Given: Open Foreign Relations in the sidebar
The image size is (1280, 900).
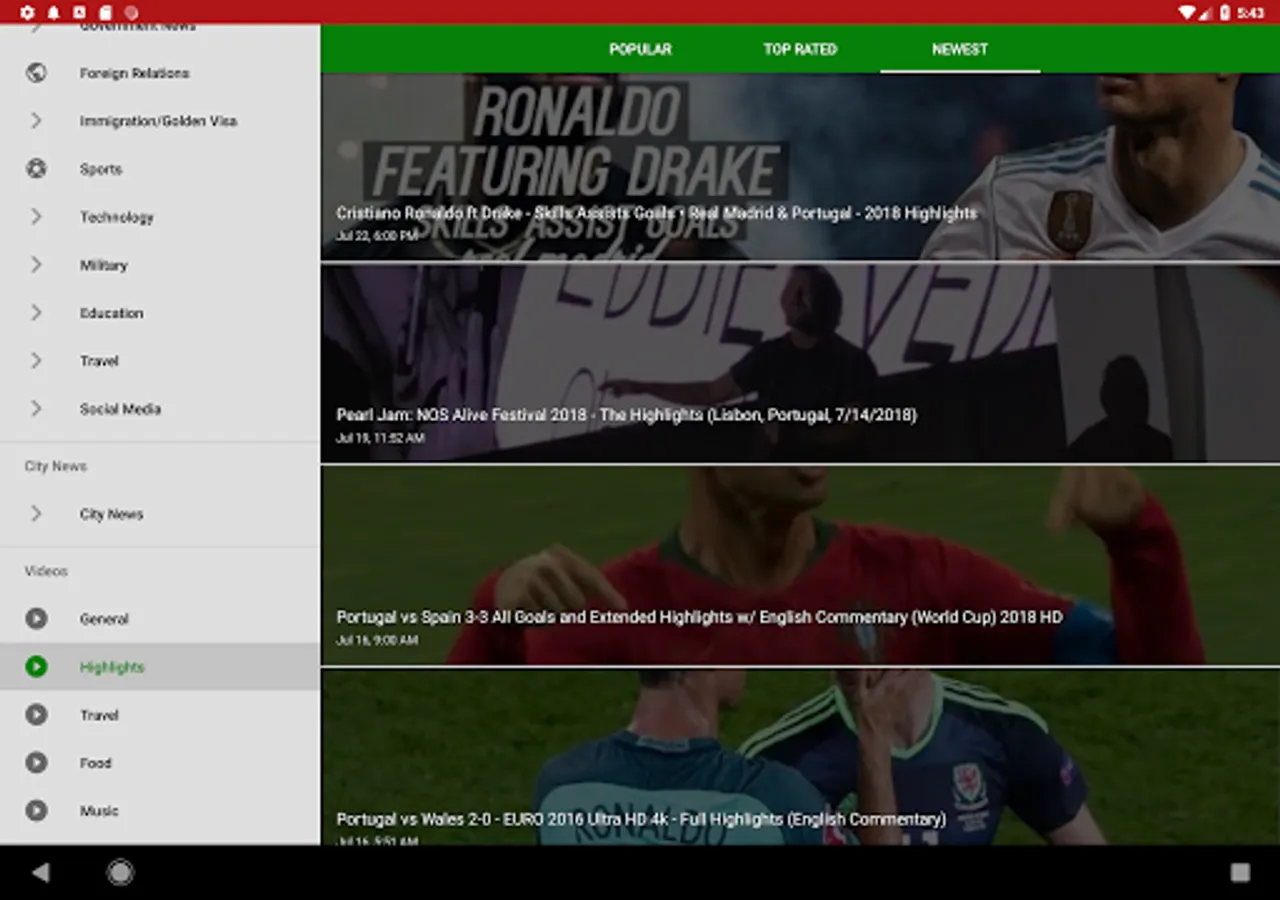Looking at the screenshot, I should [x=160, y=73].
